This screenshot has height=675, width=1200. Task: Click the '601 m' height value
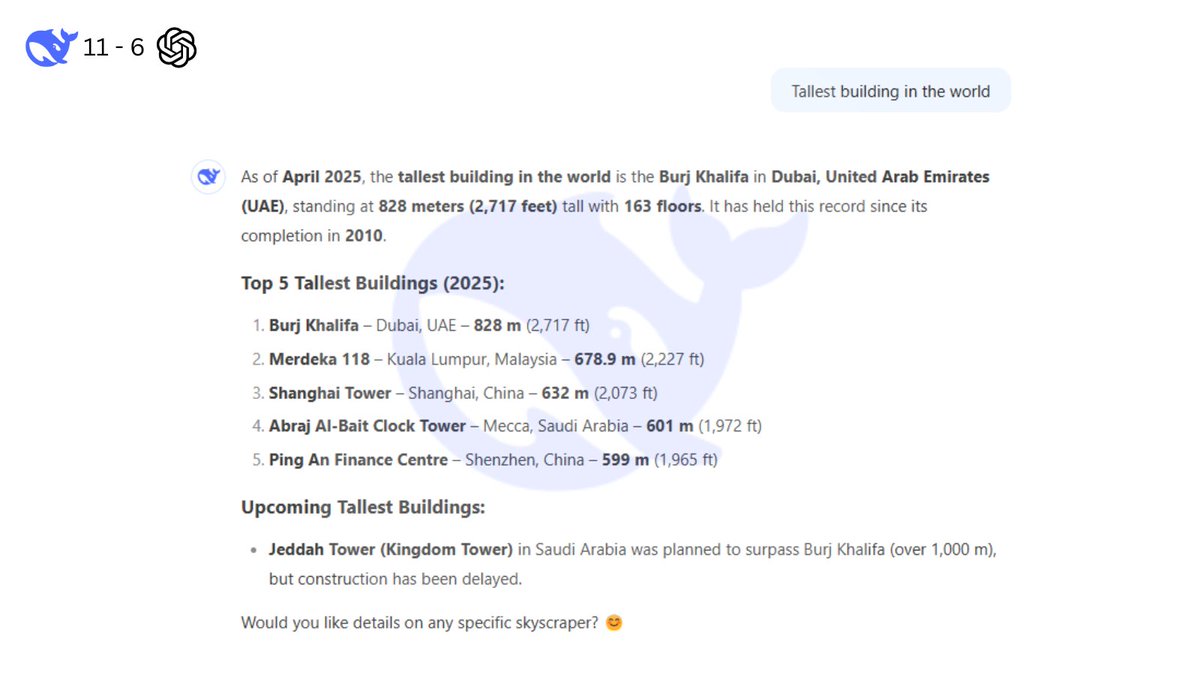pyautogui.click(x=670, y=426)
